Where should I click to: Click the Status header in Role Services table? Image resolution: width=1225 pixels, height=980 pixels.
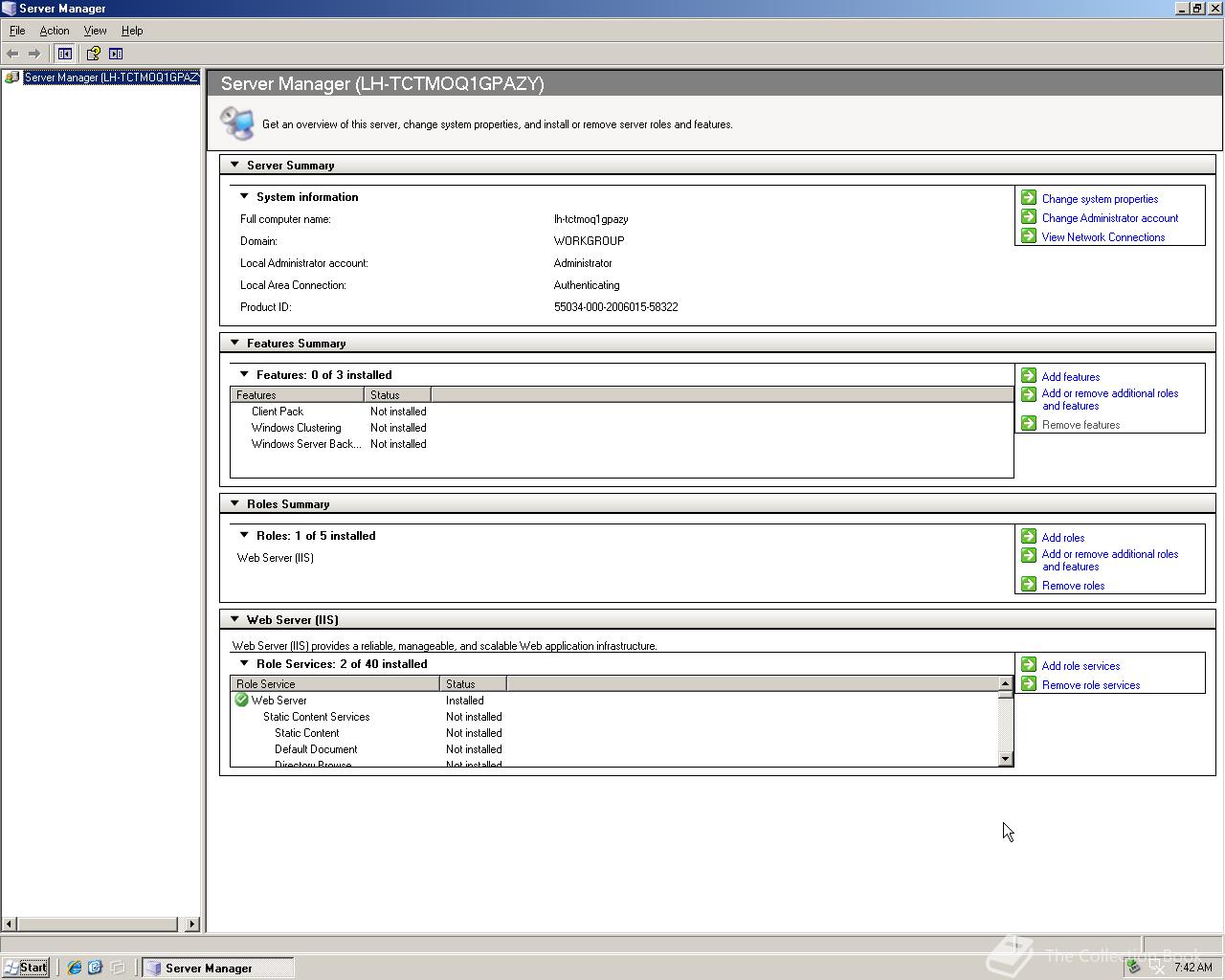pyautogui.click(x=473, y=683)
